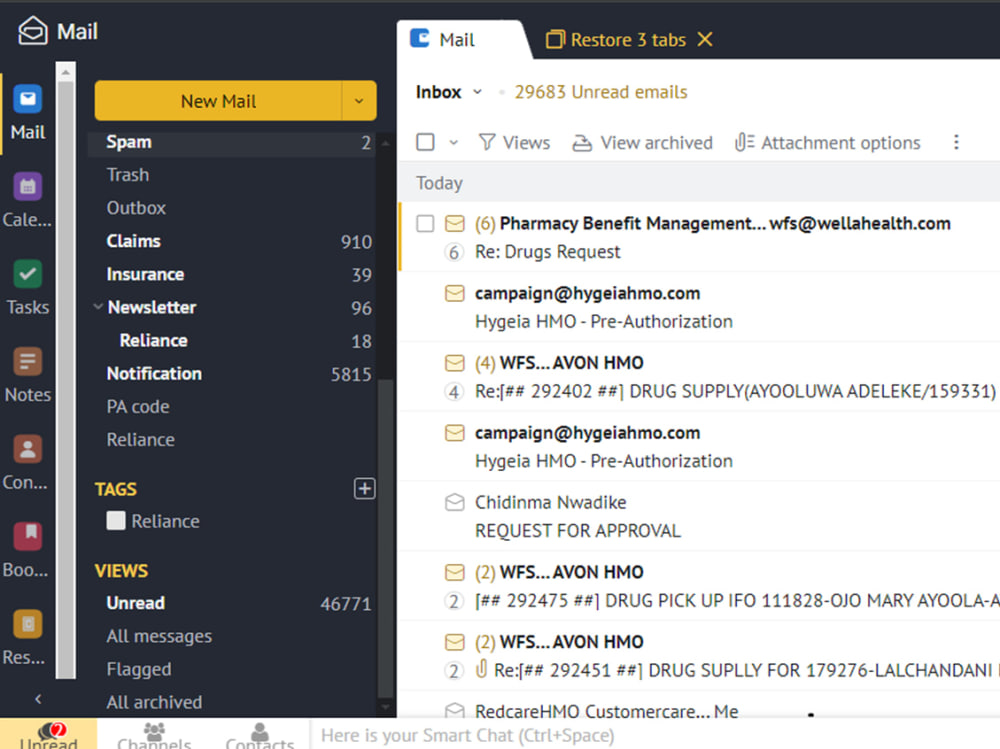Tick checkbox for Pharmacy Benefit Management email
The image size is (1000, 749).
425,224
